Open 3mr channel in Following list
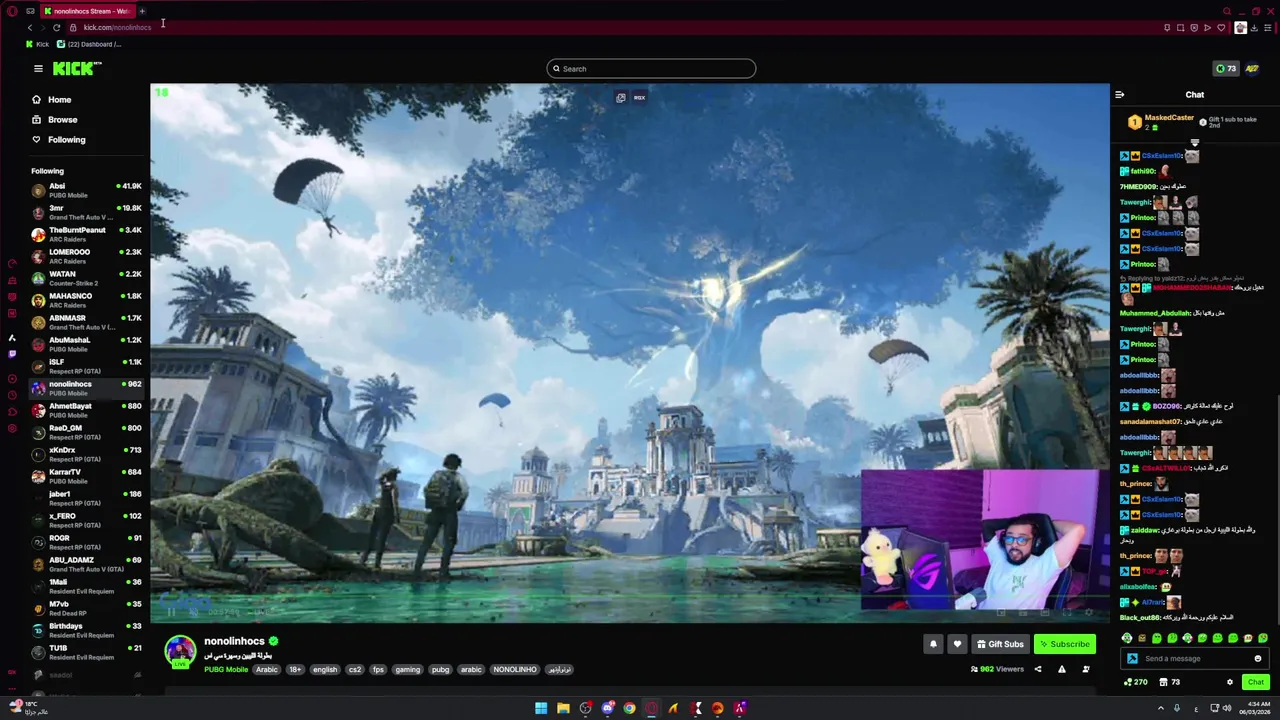This screenshot has width=1280, height=720. pyautogui.click(x=86, y=212)
